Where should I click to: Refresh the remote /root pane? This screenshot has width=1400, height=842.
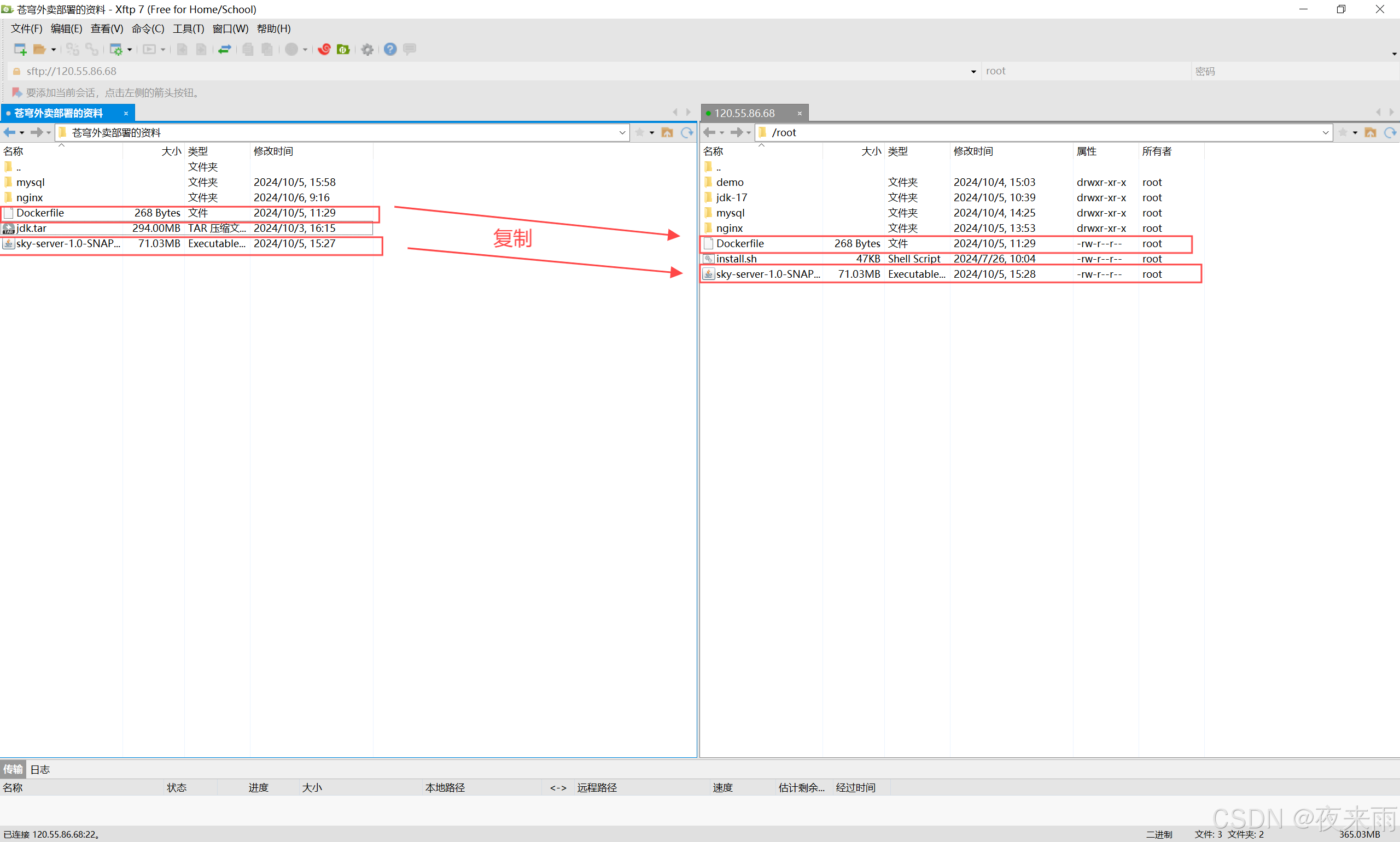click(x=1389, y=132)
